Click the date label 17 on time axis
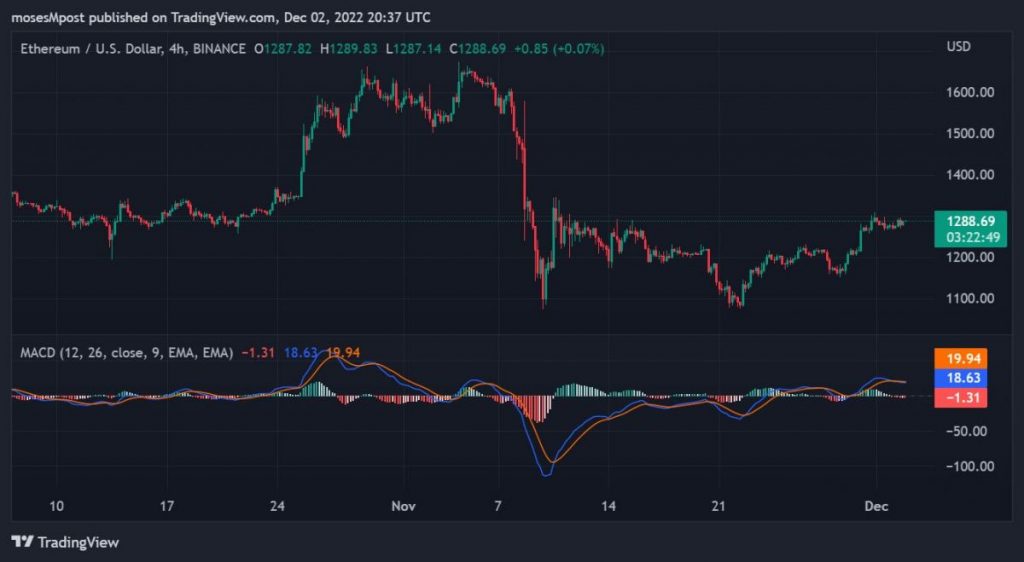The height and width of the screenshot is (562, 1024). click(167, 507)
